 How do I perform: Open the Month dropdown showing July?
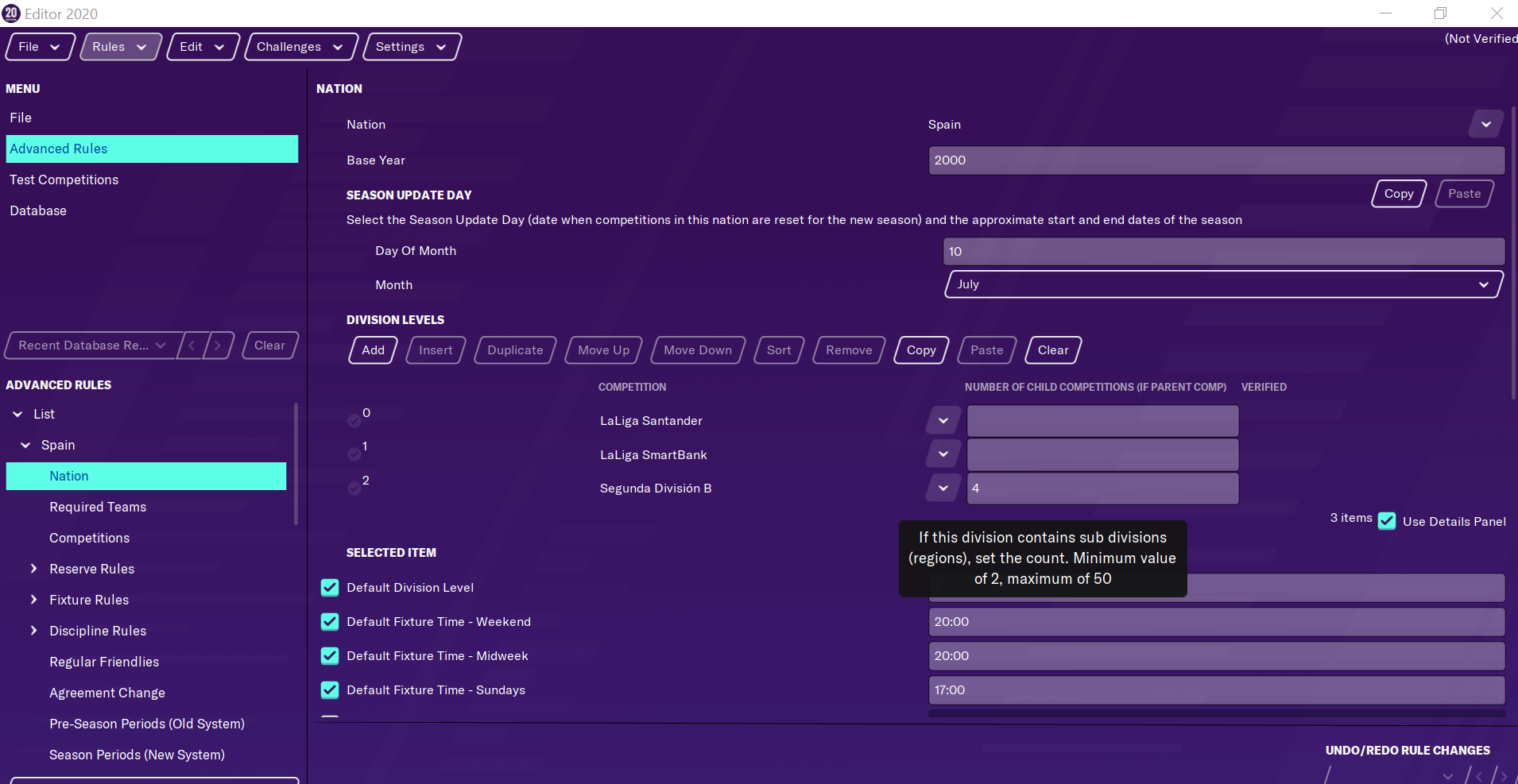tap(1223, 284)
